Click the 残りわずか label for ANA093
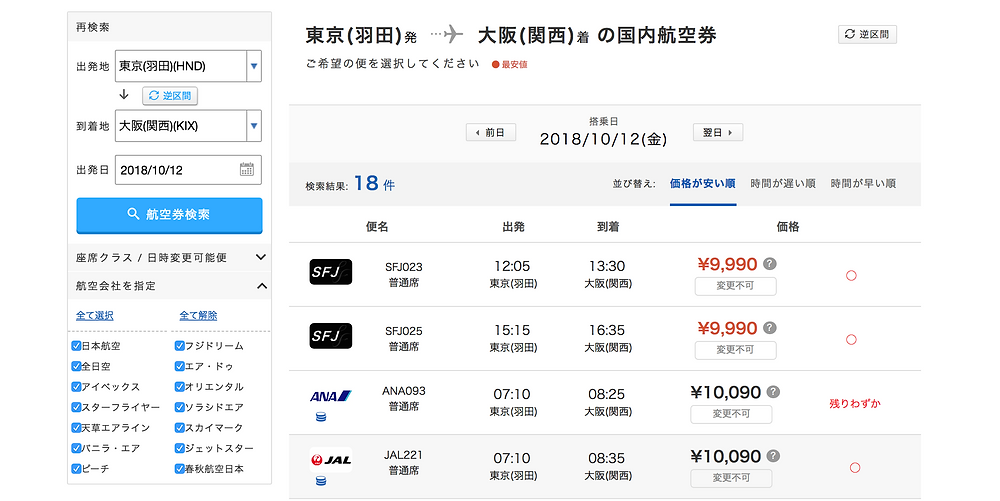The height and width of the screenshot is (501, 1000). tap(855, 403)
